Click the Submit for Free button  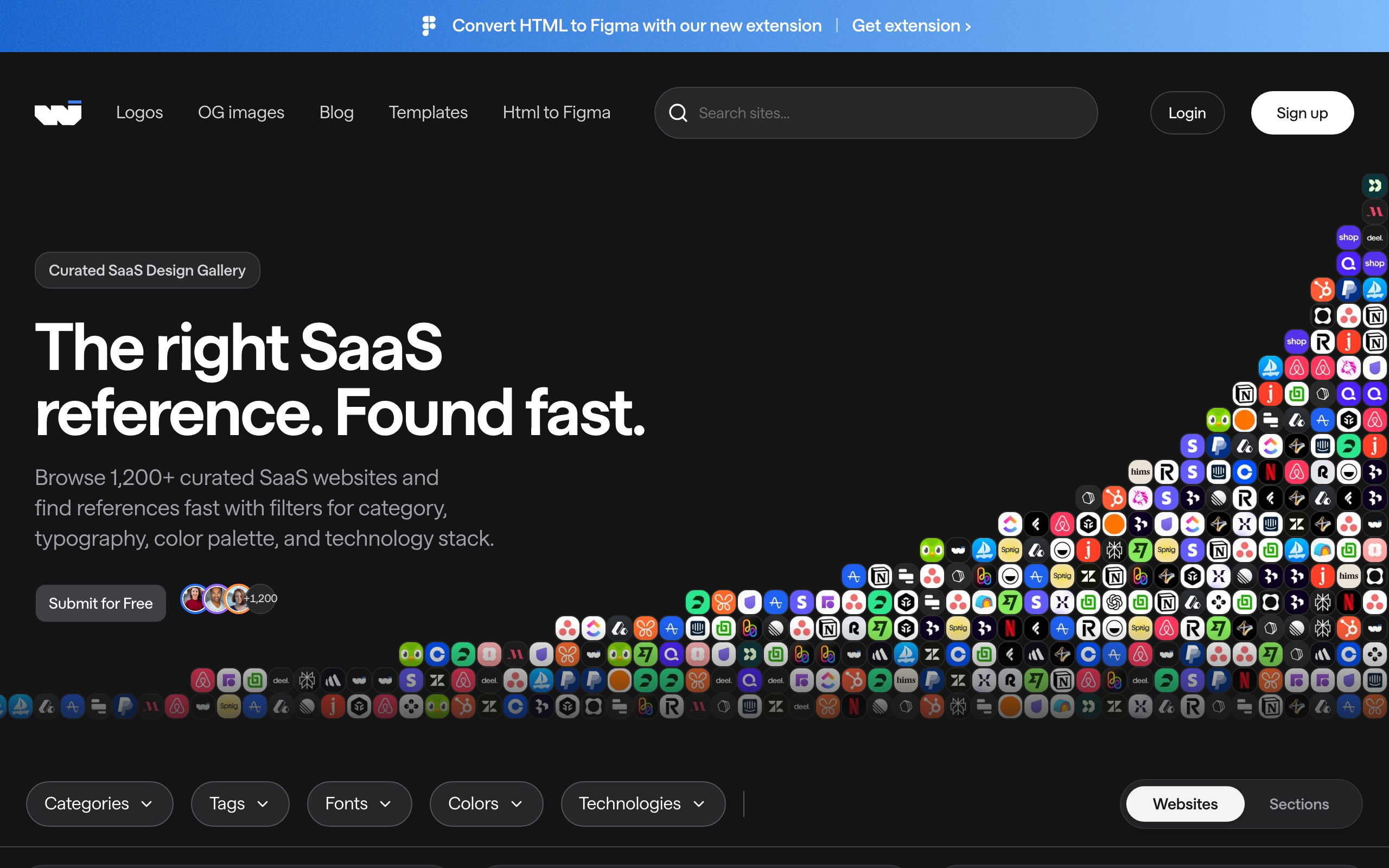[x=100, y=603]
